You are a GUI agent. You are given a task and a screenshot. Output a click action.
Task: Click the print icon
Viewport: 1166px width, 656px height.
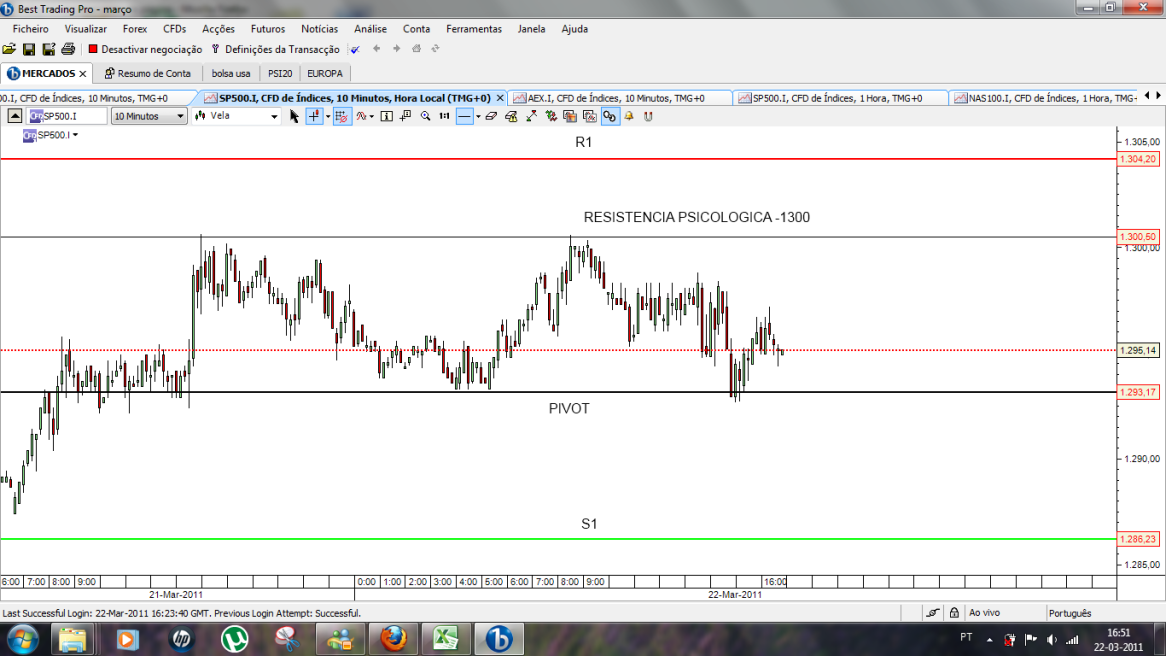tap(68, 49)
